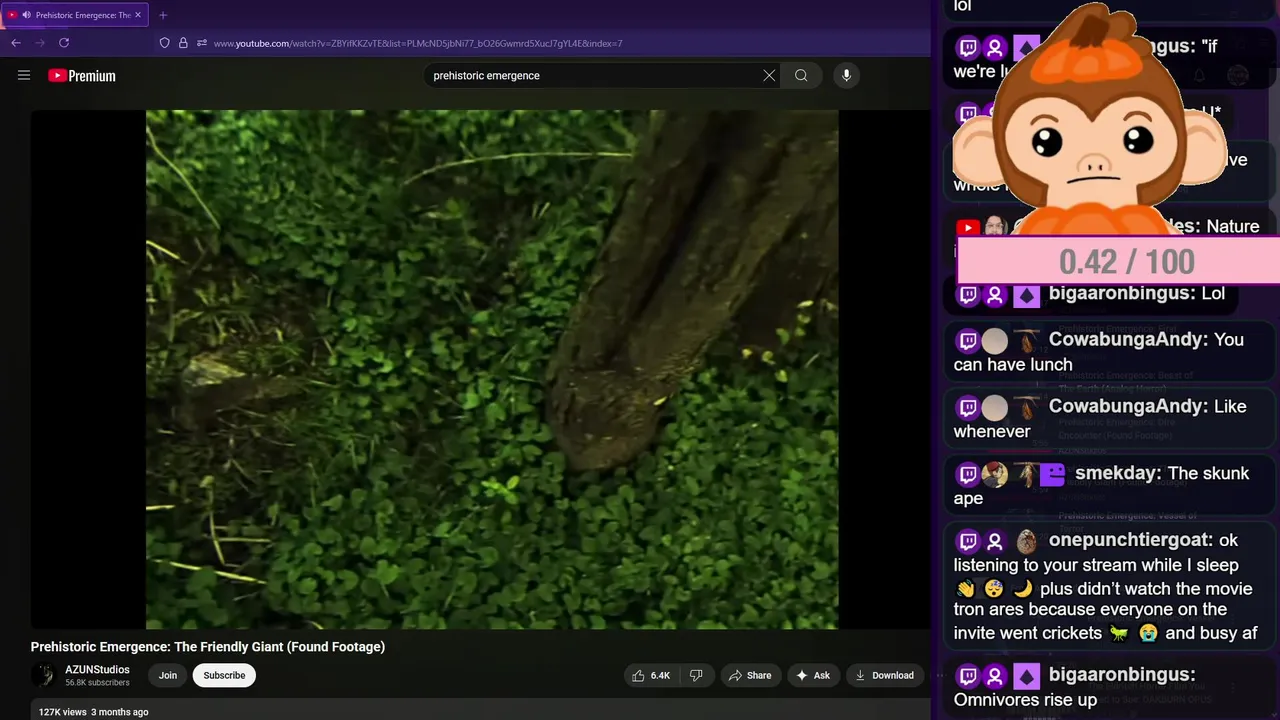Screen dimensions: 1280x720
Task: Select the Prehistoric Emergence browser tab
Action: (75, 15)
